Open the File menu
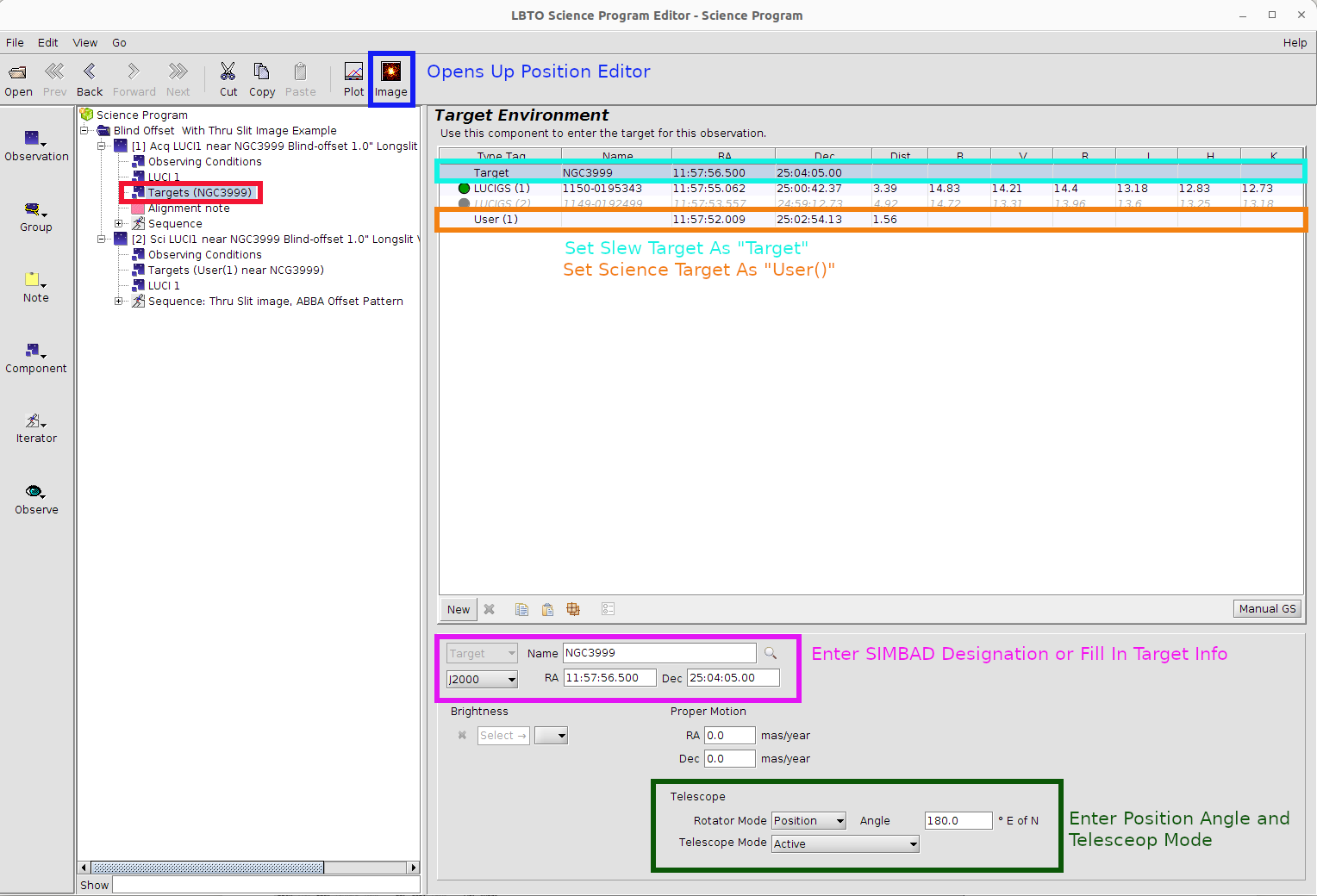This screenshot has width=1317, height=896. 15,42
